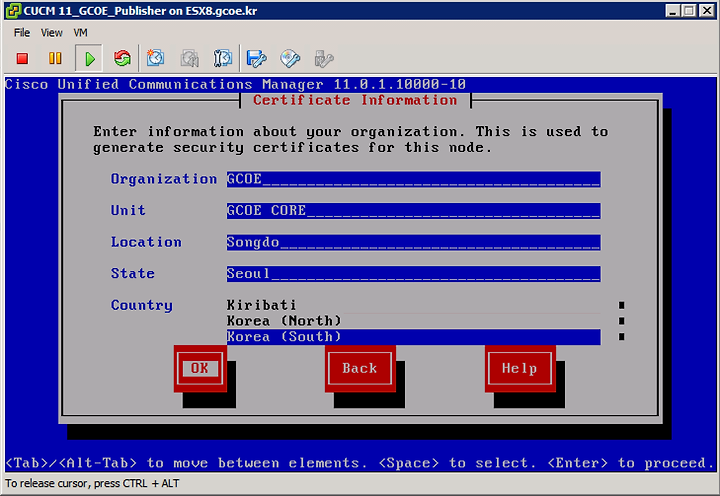720x496 pixels.
Task: Close the VM console window
Action: coord(707,10)
